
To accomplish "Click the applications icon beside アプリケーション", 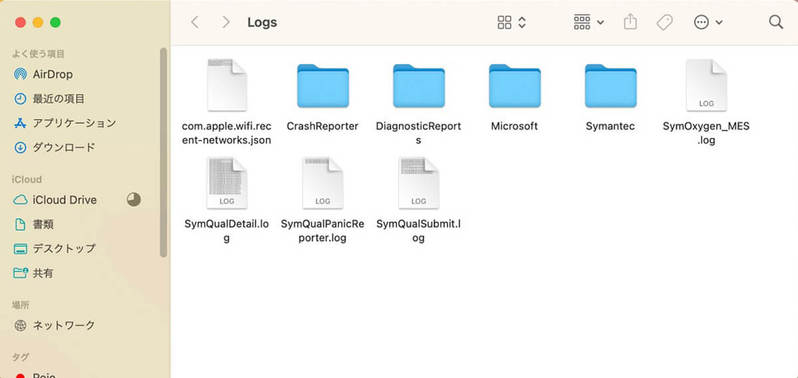I will click(20, 123).
